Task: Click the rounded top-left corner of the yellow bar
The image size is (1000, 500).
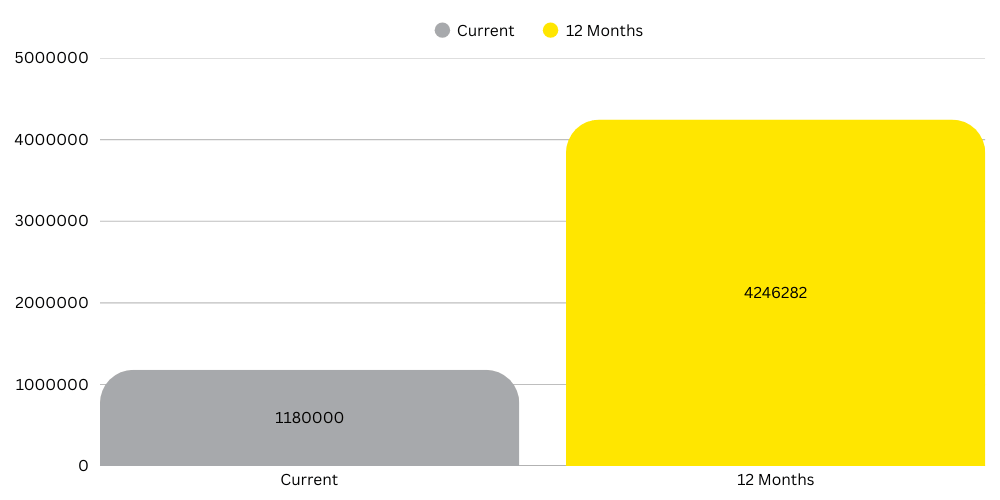Action: [578, 132]
